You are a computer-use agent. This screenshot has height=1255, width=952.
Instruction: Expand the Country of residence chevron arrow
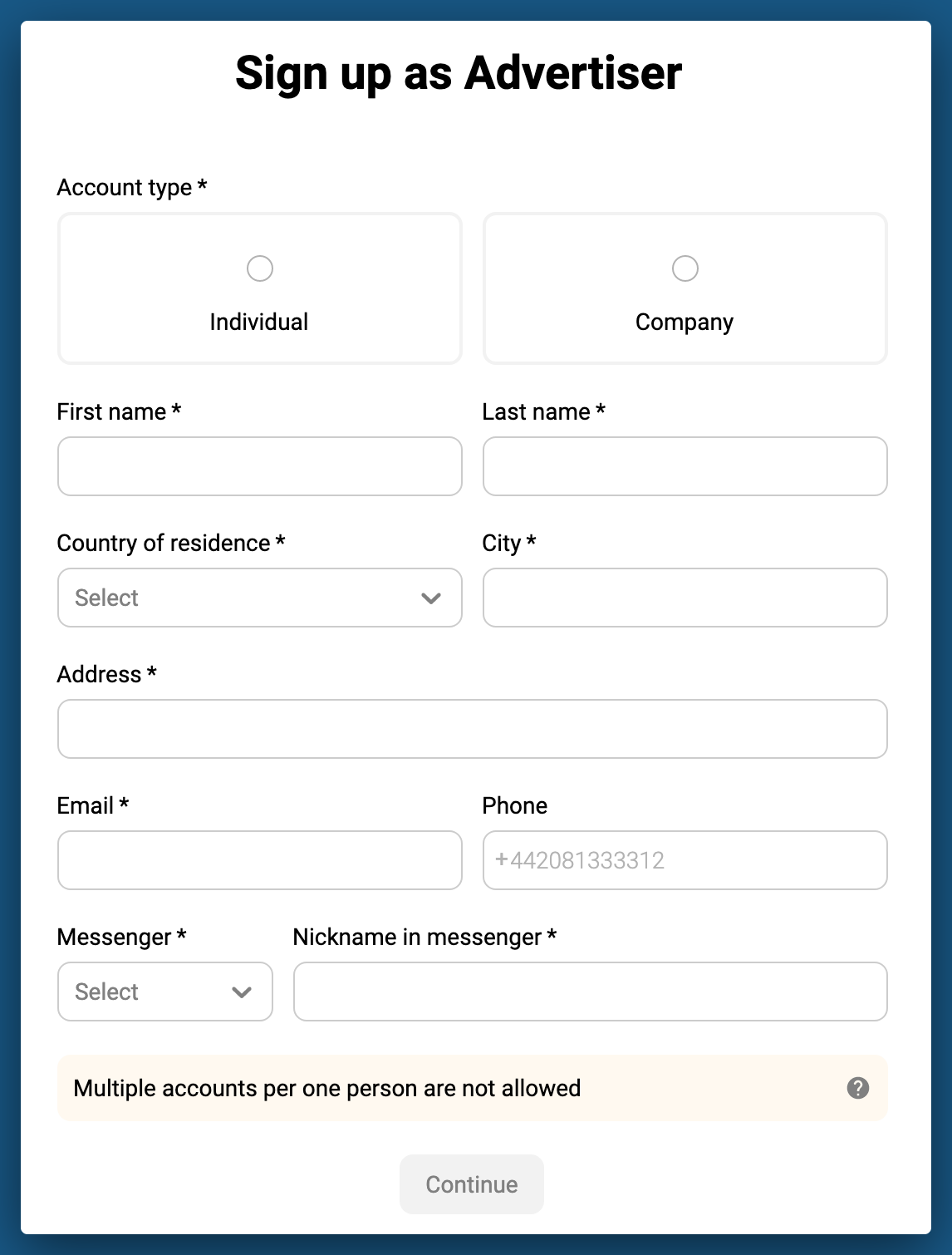coord(431,598)
